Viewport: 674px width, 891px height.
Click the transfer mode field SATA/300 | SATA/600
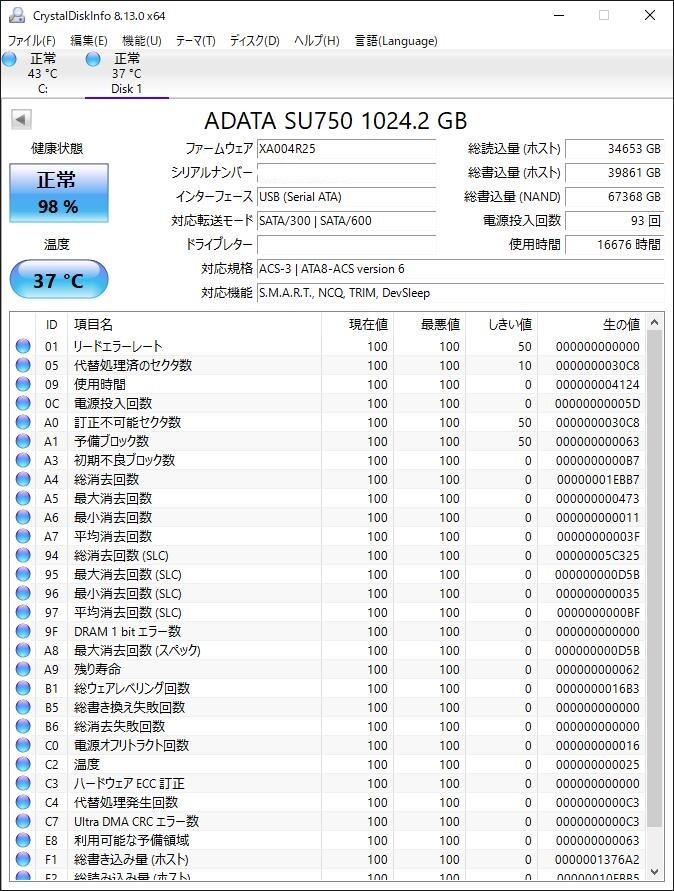click(346, 220)
